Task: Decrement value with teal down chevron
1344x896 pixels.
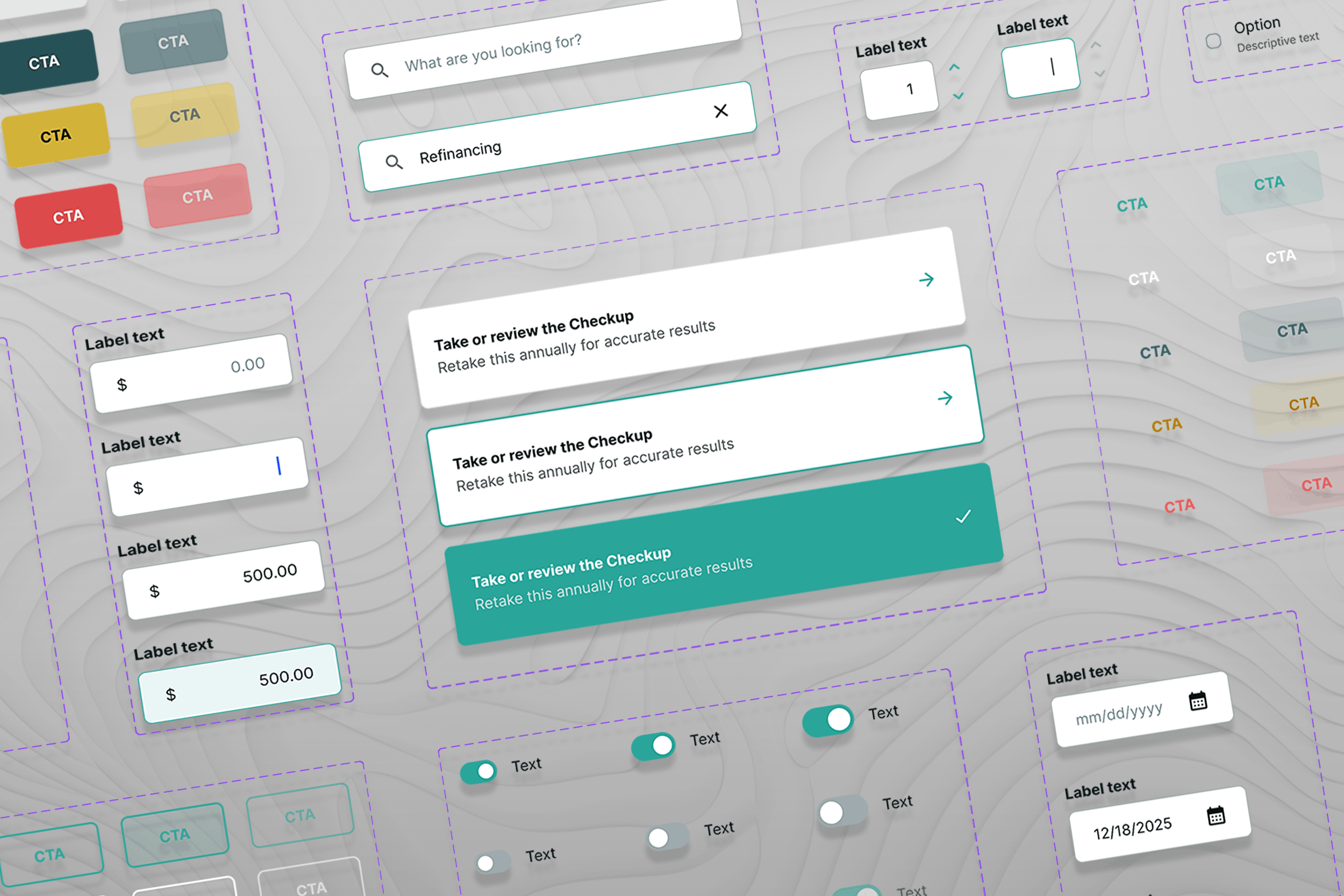Action: [x=959, y=96]
